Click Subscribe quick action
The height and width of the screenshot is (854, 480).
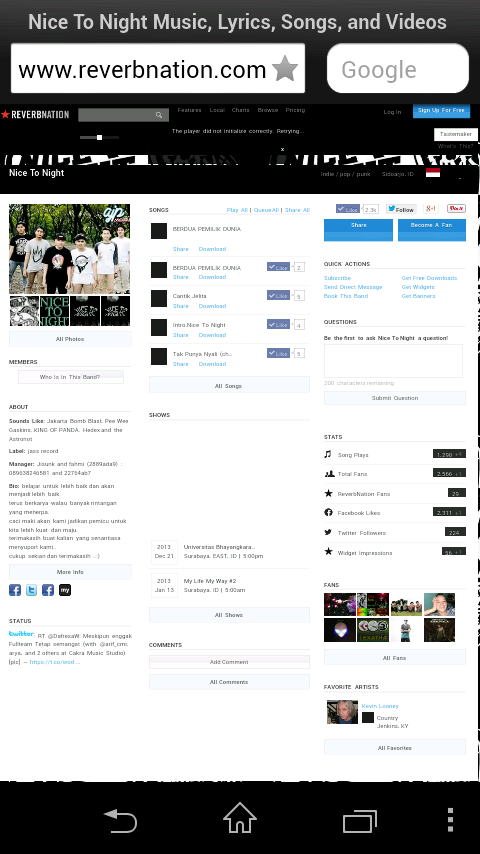[x=337, y=278]
